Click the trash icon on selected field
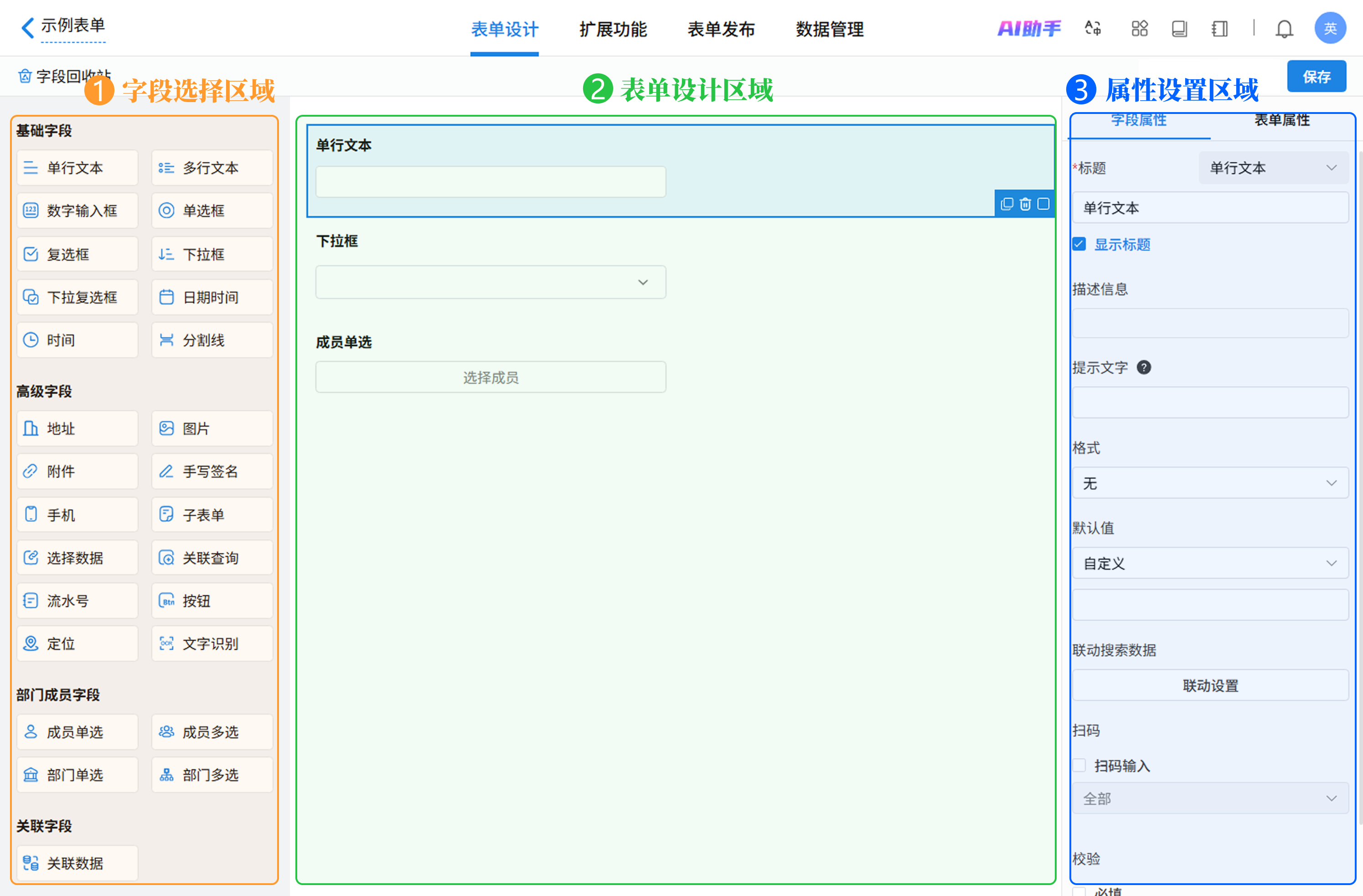This screenshot has height=896, width=1363. (x=1025, y=204)
